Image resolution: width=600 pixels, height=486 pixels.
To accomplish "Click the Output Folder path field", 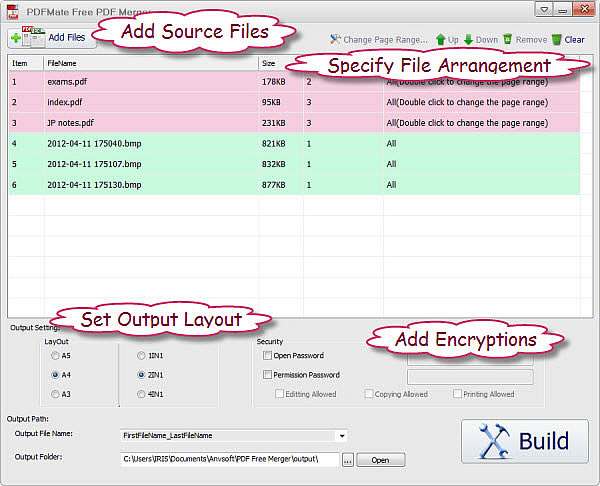I will (228, 460).
